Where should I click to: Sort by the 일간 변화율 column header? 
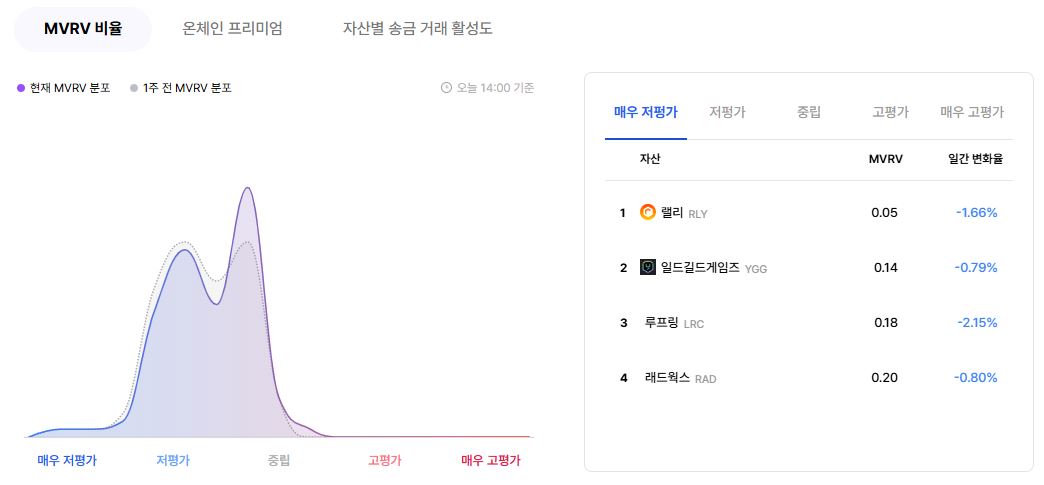tap(975, 159)
